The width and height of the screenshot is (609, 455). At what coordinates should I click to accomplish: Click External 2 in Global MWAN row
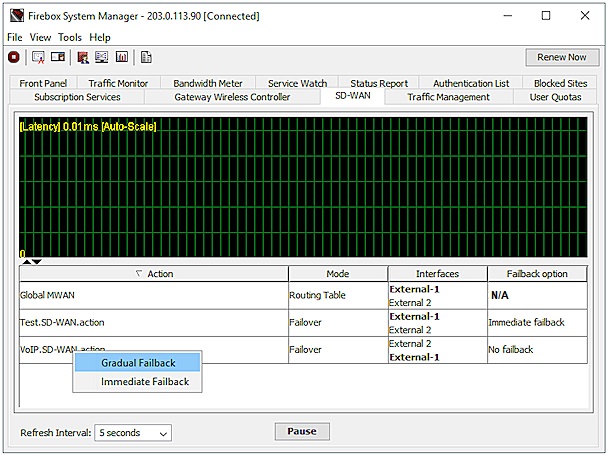pos(410,303)
